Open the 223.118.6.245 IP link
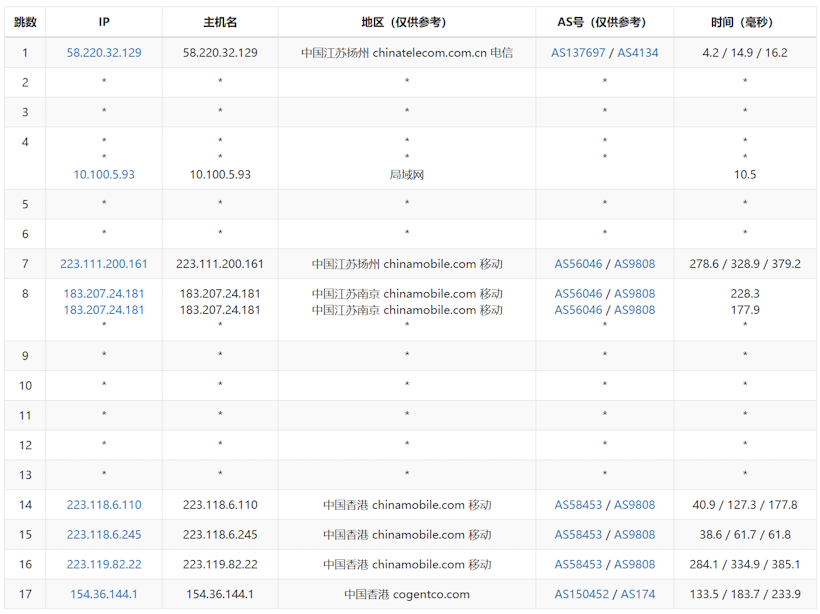The height and width of the screenshot is (614, 820). tap(104, 535)
